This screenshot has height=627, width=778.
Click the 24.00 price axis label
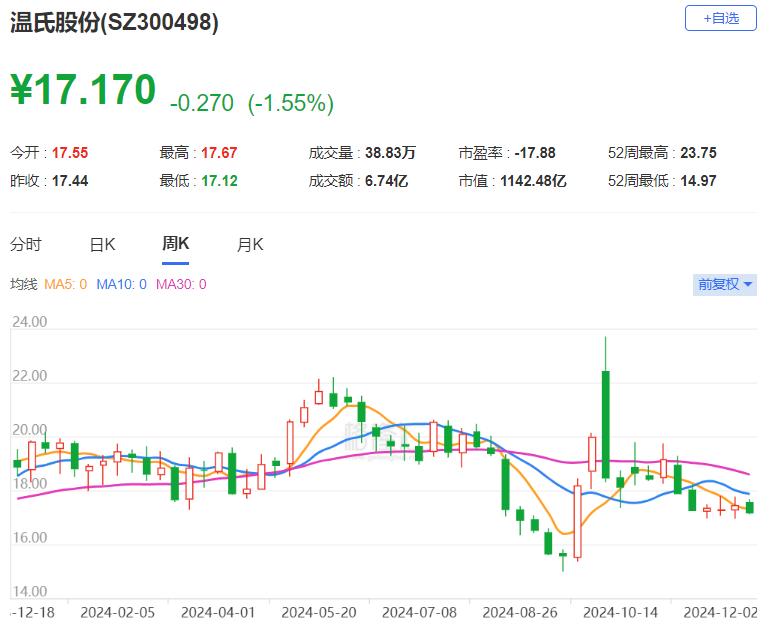30,323
